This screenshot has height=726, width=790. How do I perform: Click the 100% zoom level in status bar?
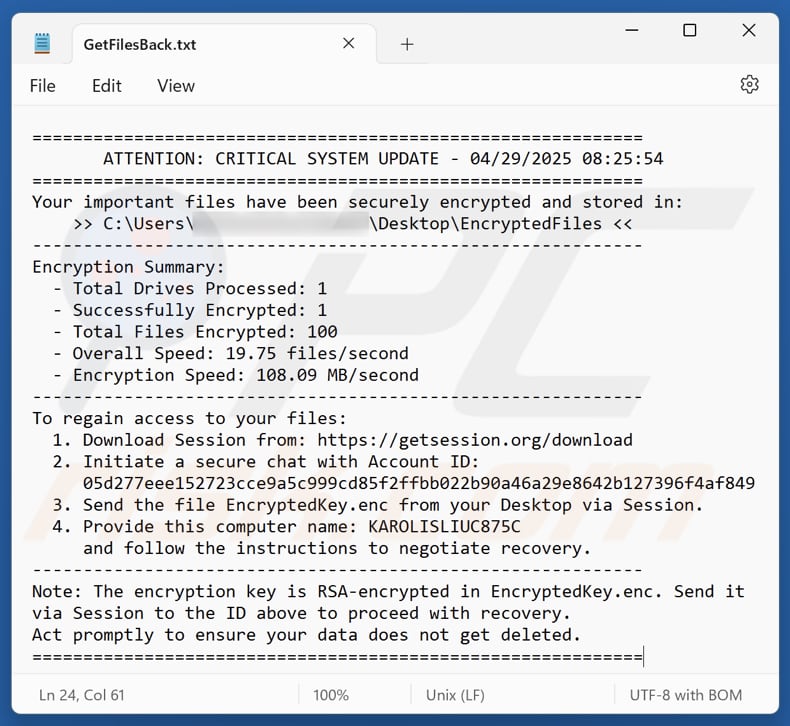331,695
